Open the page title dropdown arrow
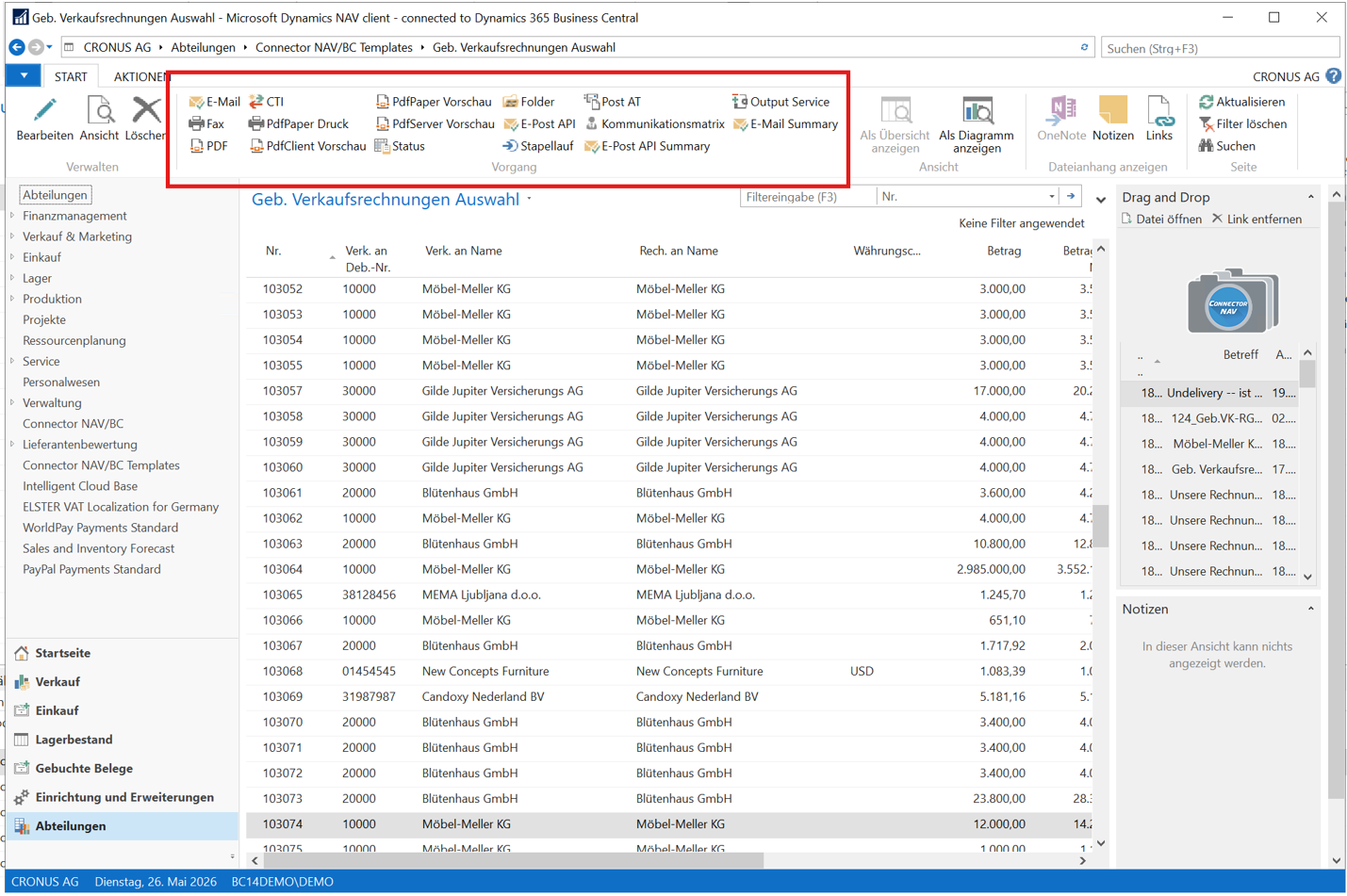 click(x=530, y=199)
